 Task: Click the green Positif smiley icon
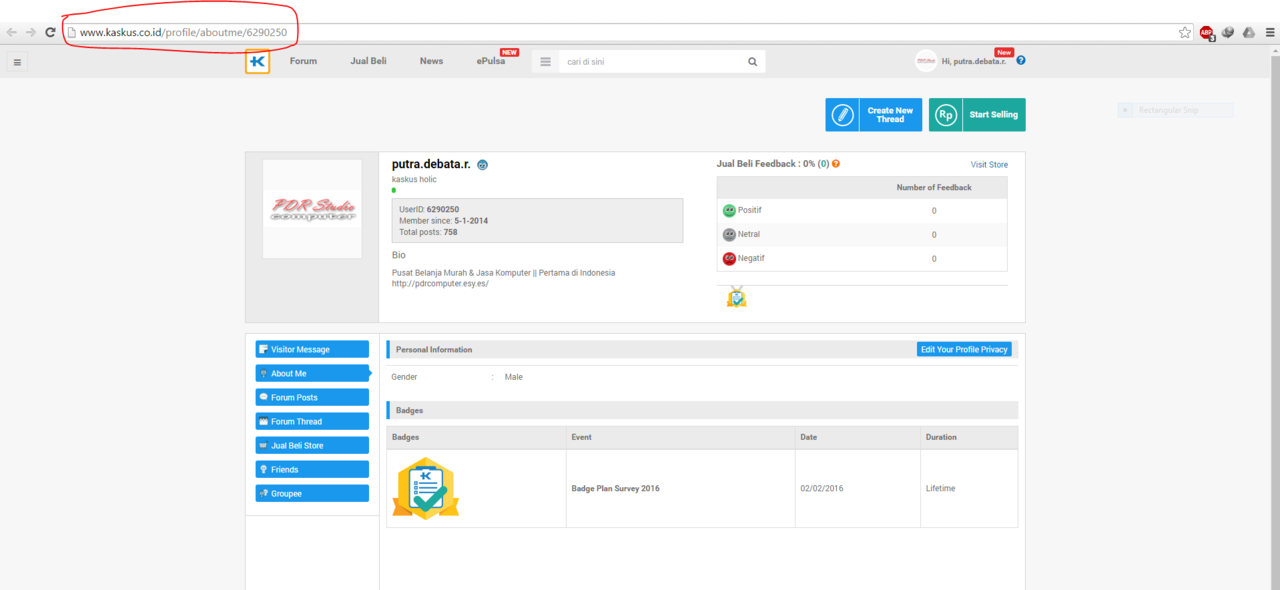coord(729,211)
